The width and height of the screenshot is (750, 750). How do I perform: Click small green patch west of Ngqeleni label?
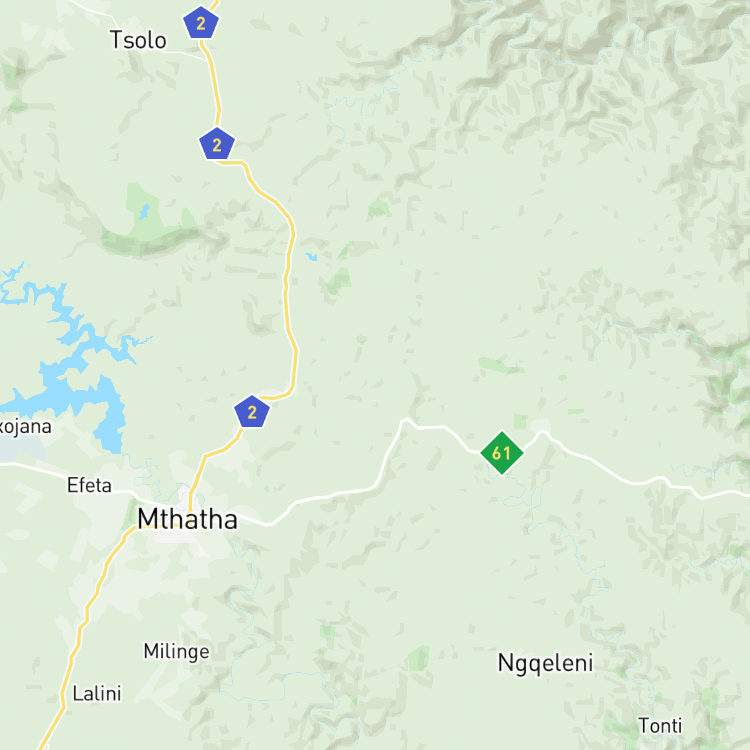[x=419, y=659]
